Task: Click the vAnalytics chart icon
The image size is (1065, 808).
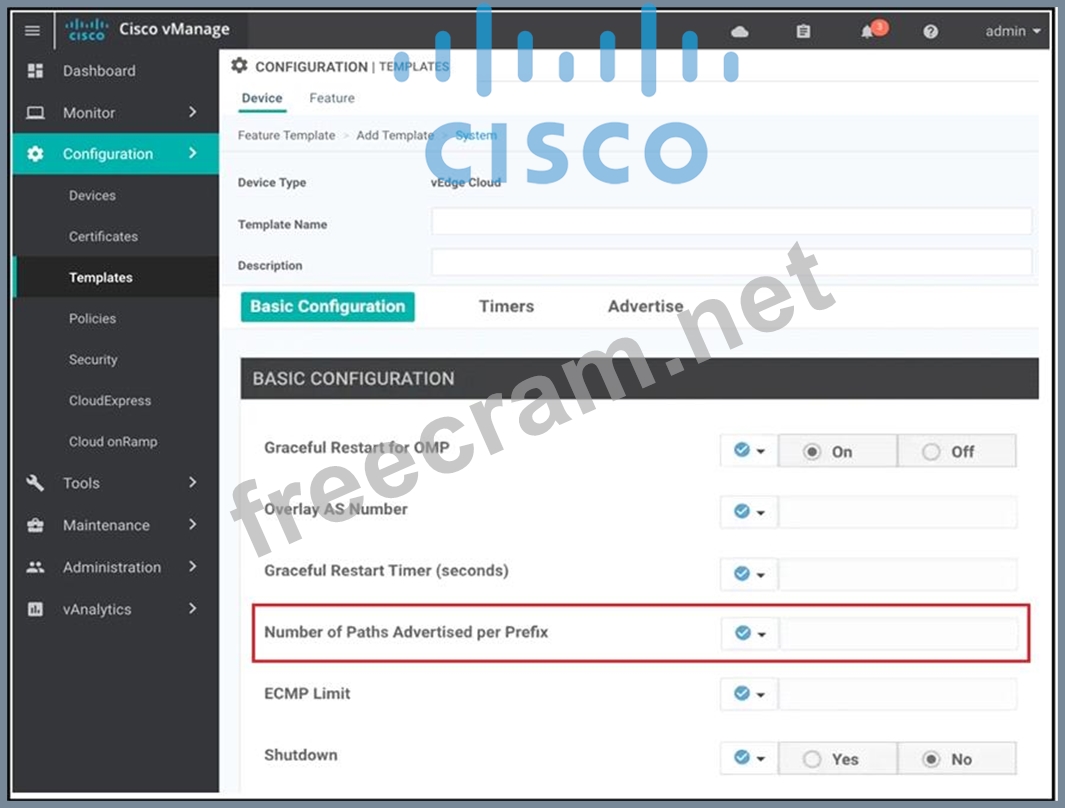Action: point(36,609)
